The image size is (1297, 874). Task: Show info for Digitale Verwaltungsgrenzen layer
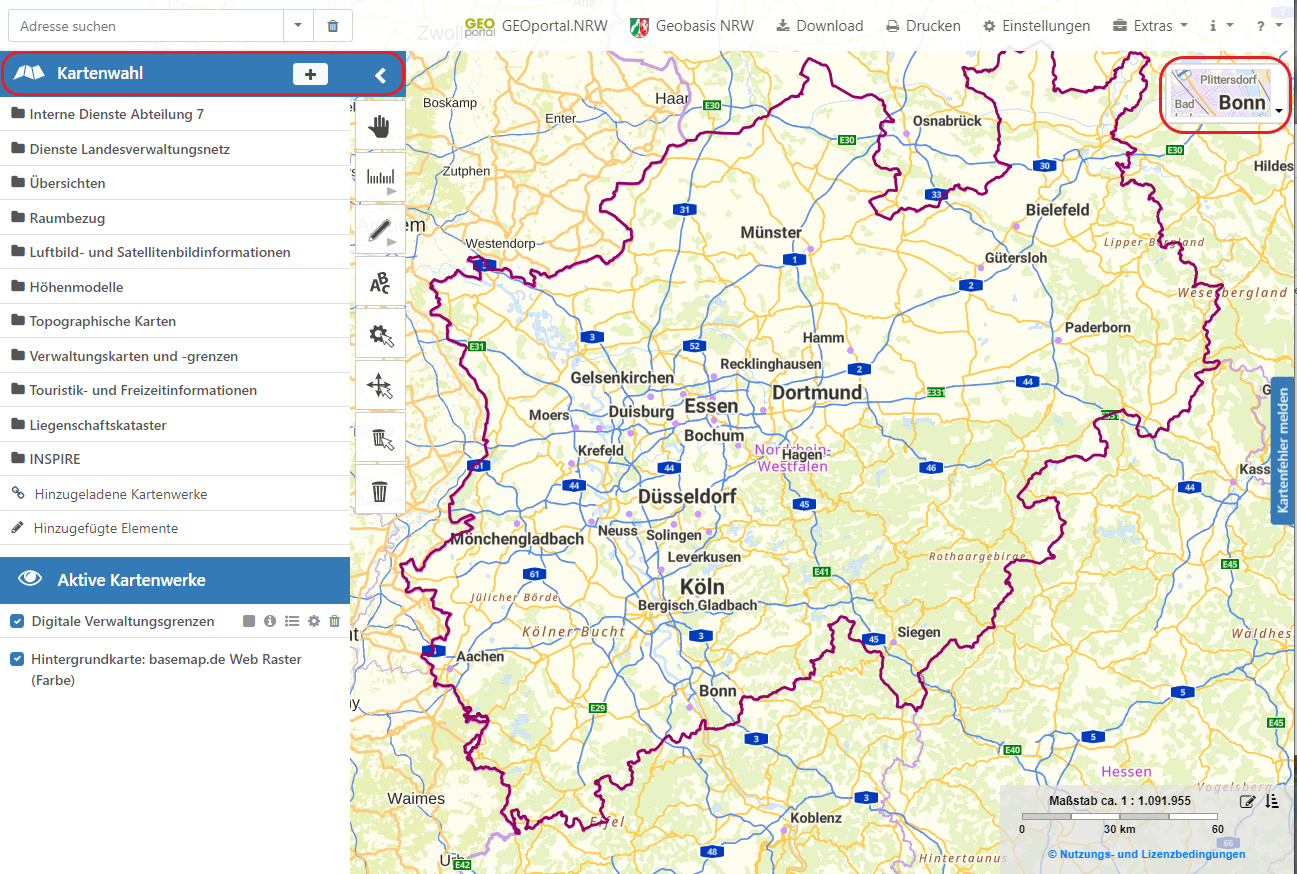270,621
